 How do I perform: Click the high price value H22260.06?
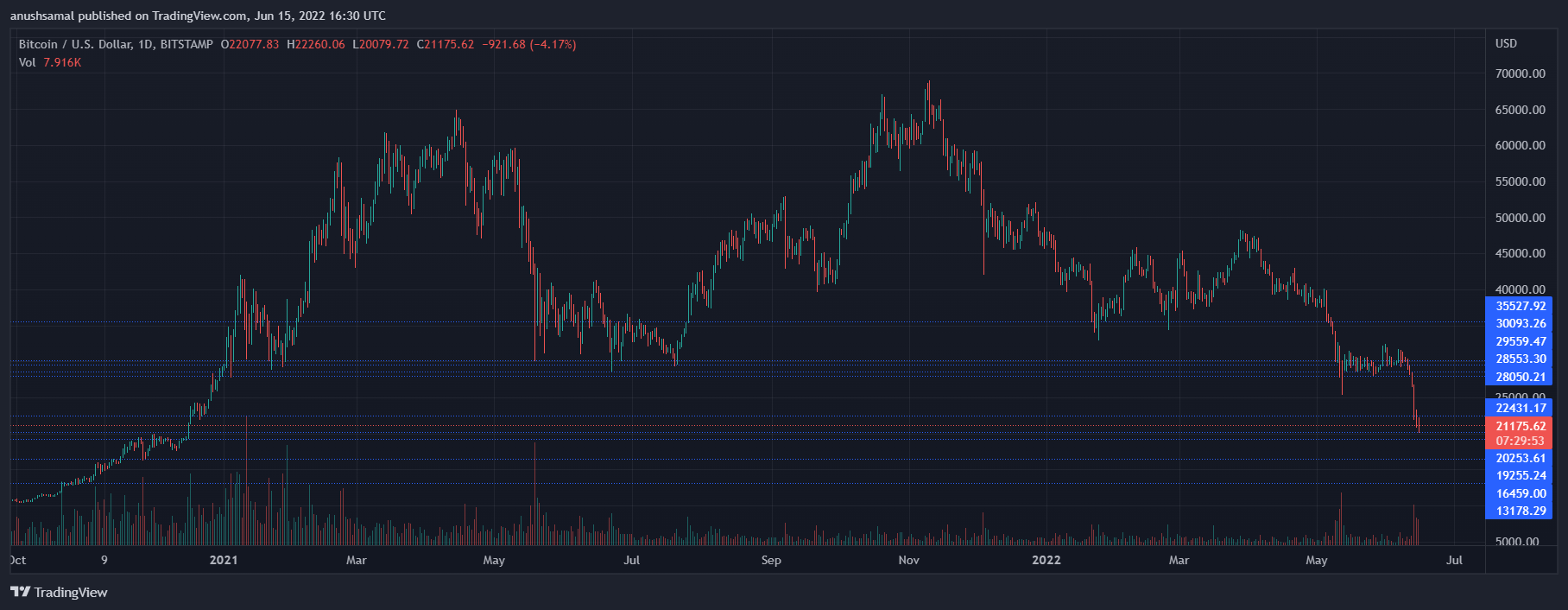316,44
